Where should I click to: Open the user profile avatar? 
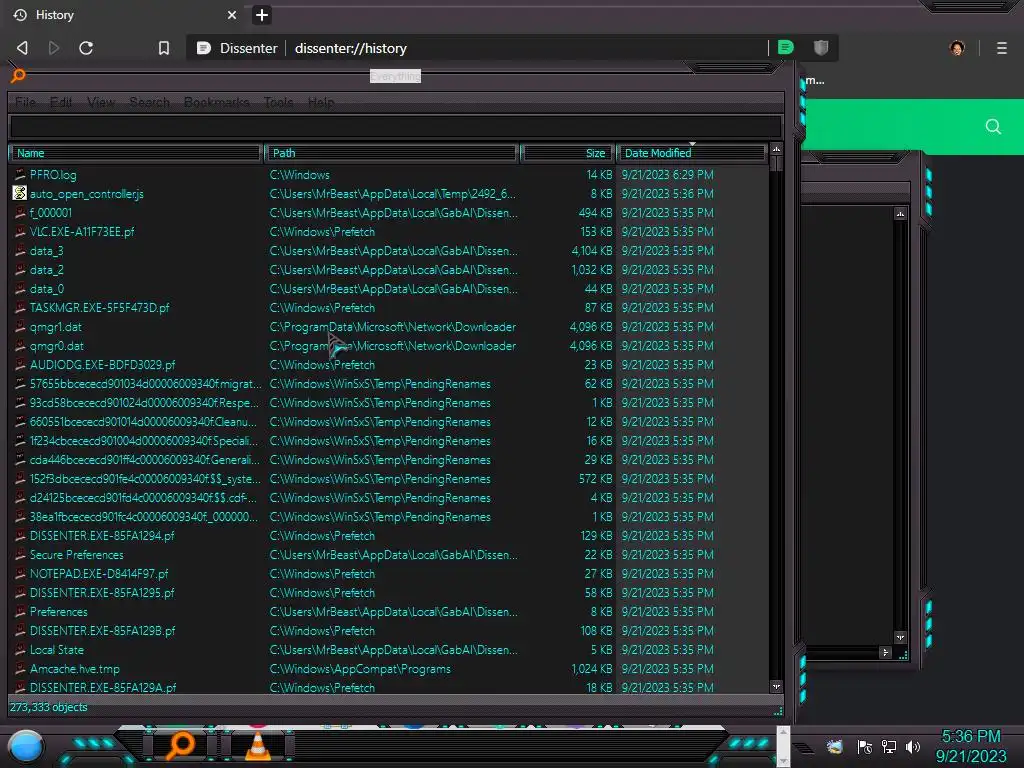pyautogui.click(x=957, y=48)
